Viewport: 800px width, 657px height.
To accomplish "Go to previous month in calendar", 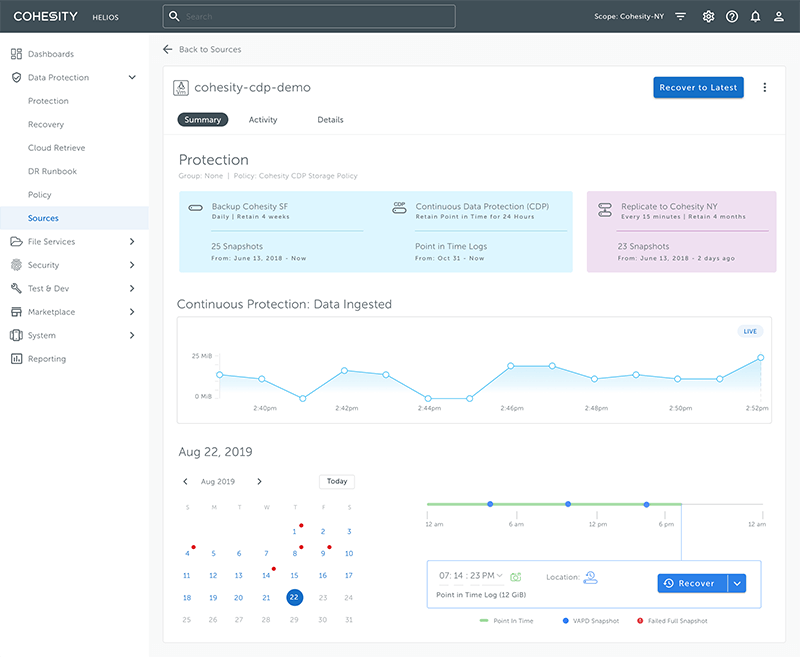I will 186,482.
